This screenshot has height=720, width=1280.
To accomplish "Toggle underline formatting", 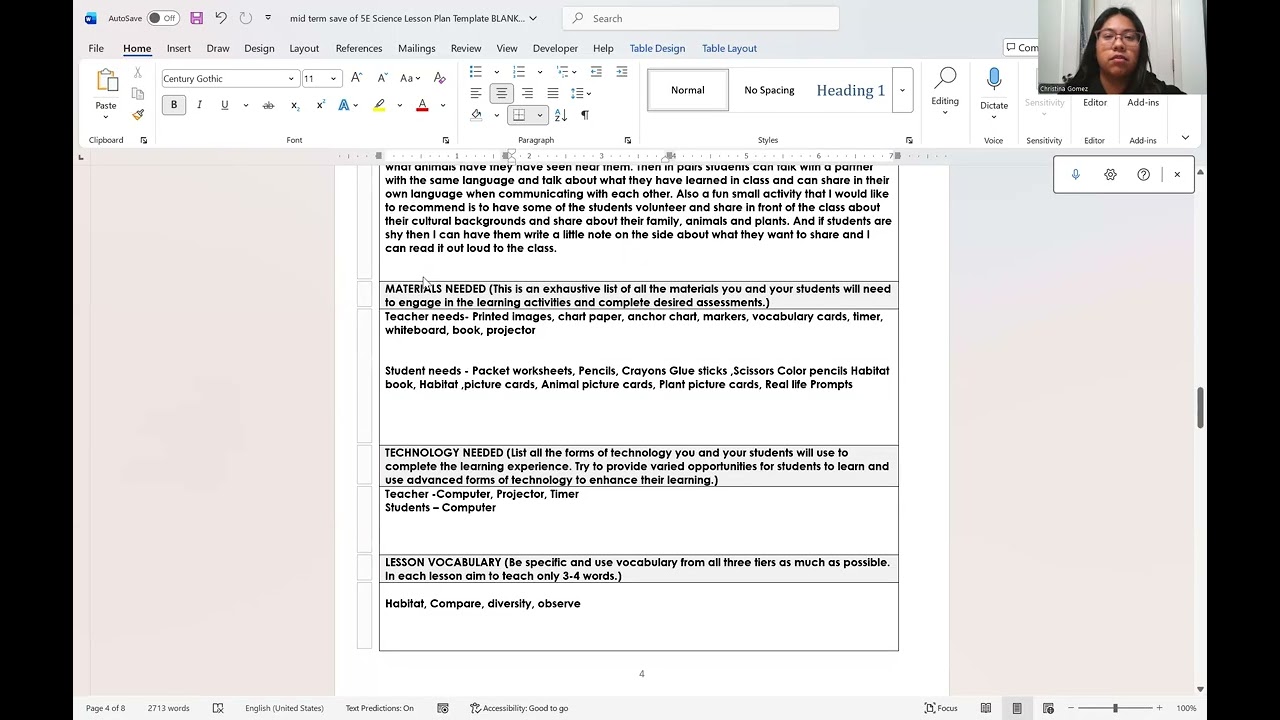I will click(x=224, y=105).
